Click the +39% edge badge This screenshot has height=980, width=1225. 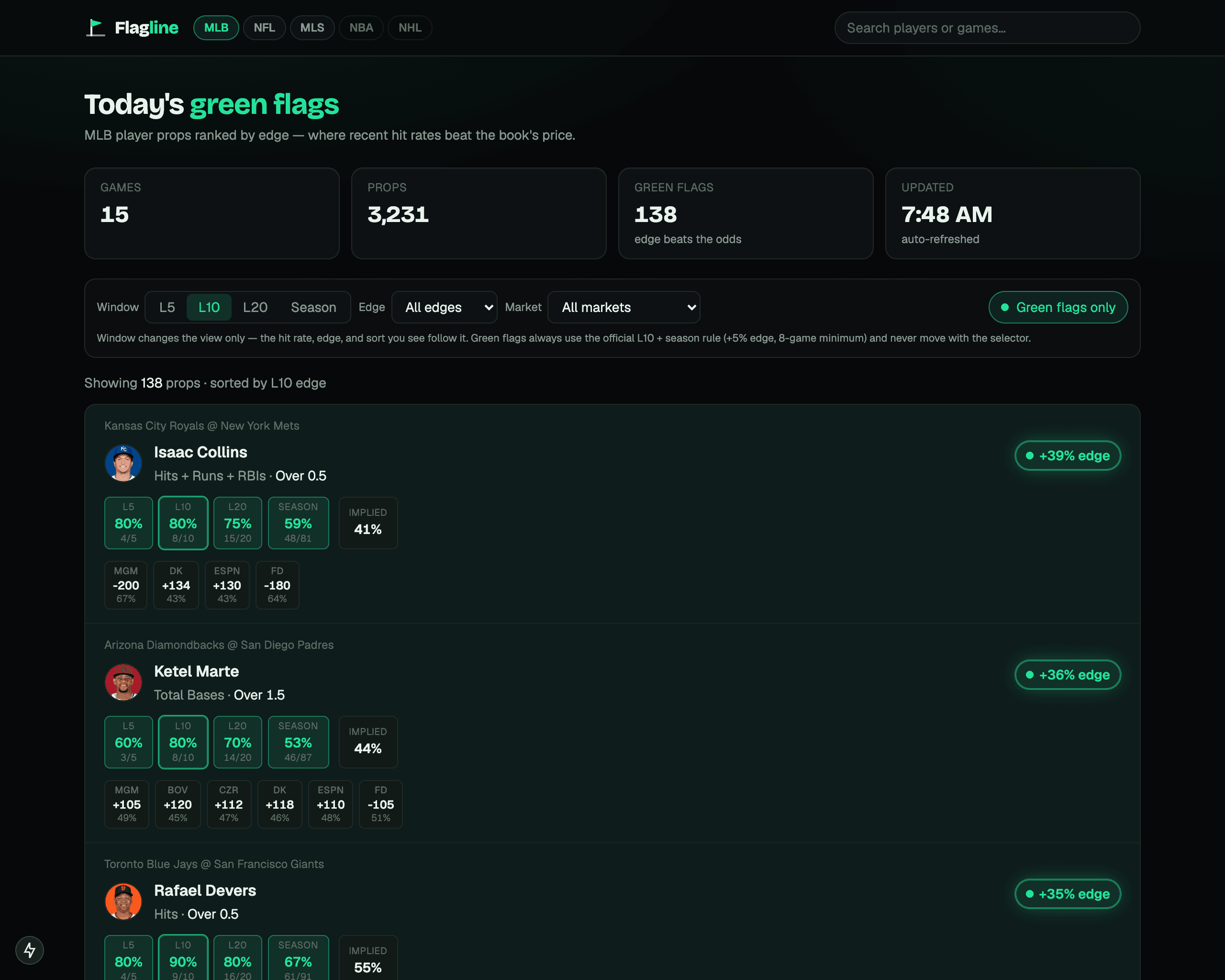click(1068, 456)
